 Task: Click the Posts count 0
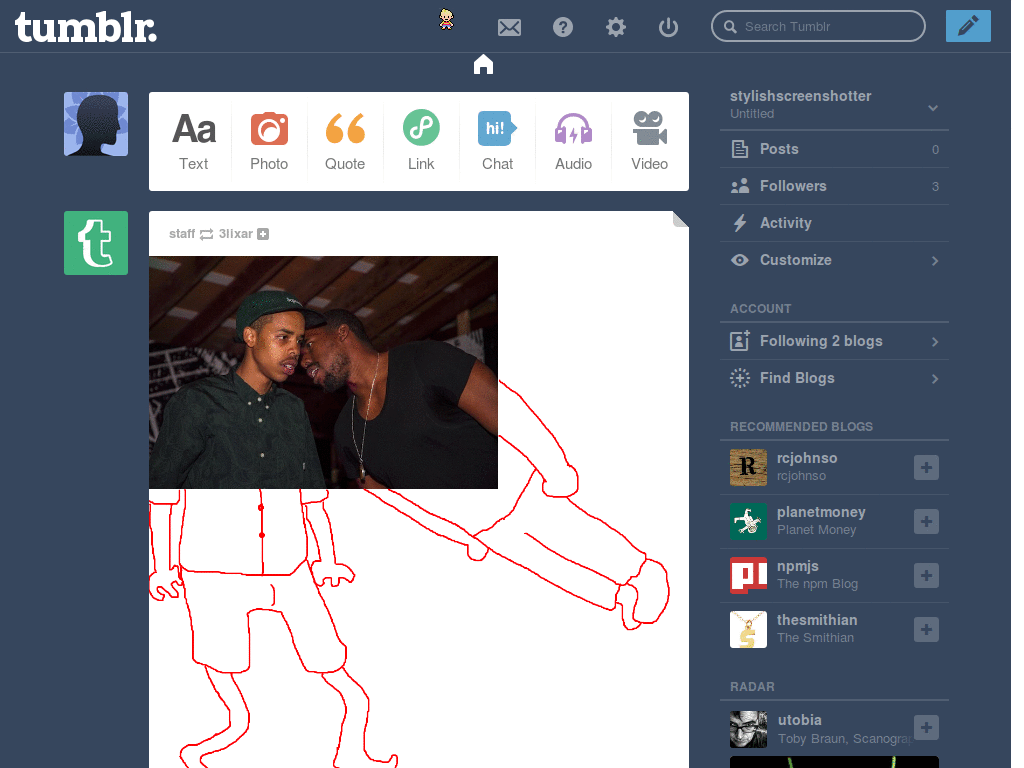935,150
